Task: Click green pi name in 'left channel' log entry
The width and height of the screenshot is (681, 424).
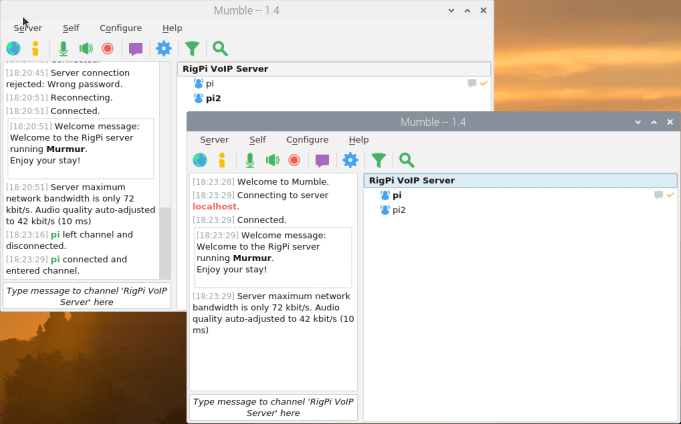Action: pyautogui.click(x=55, y=235)
